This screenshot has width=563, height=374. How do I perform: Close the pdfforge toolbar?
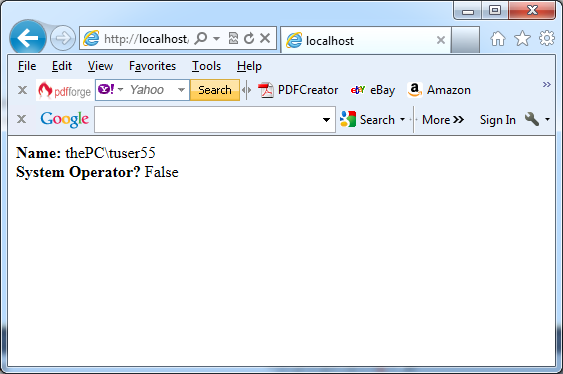(x=22, y=90)
